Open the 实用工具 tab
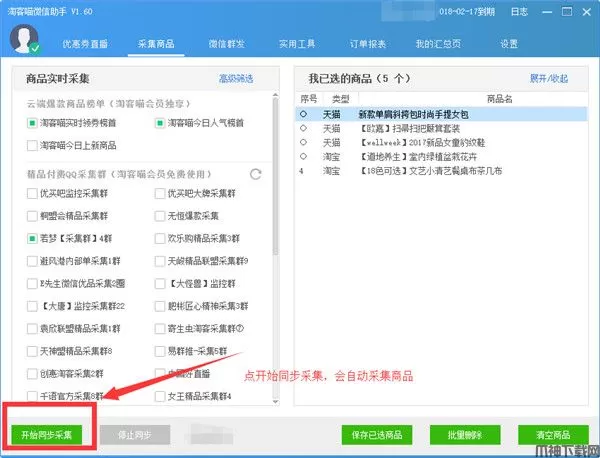600x458 pixels. click(297, 44)
